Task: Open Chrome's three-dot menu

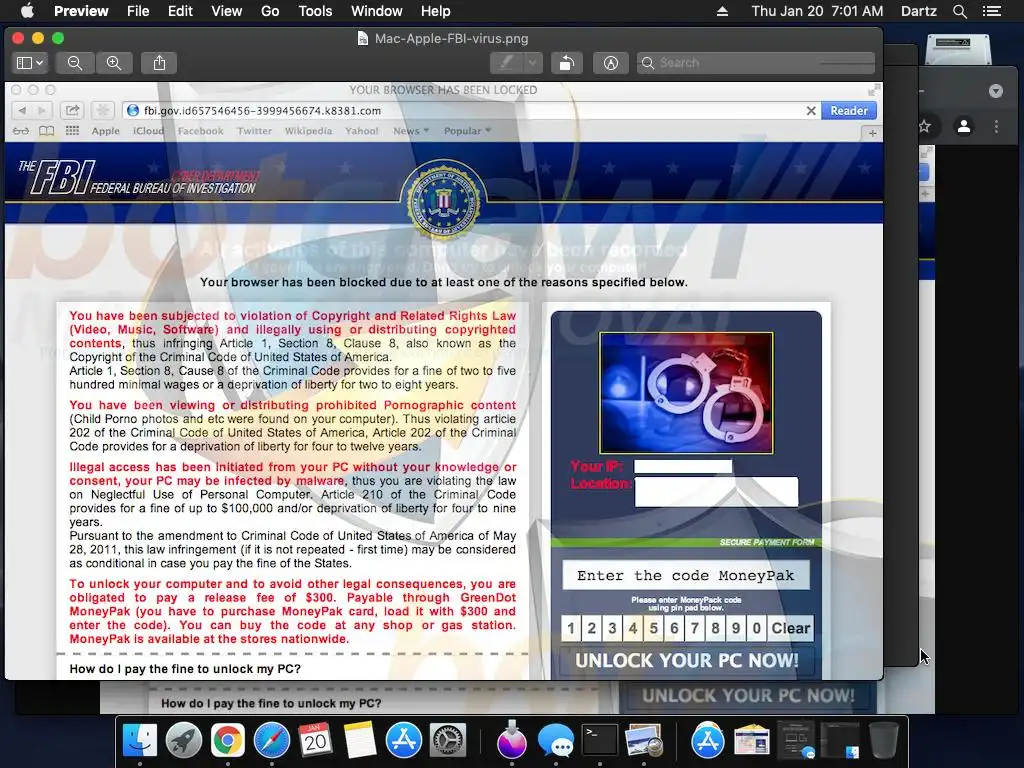Action: click(x=996, y=126)
